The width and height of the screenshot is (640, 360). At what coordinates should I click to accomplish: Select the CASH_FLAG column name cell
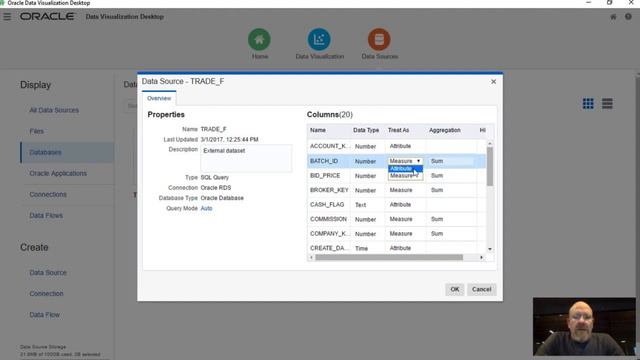[329, 204]
